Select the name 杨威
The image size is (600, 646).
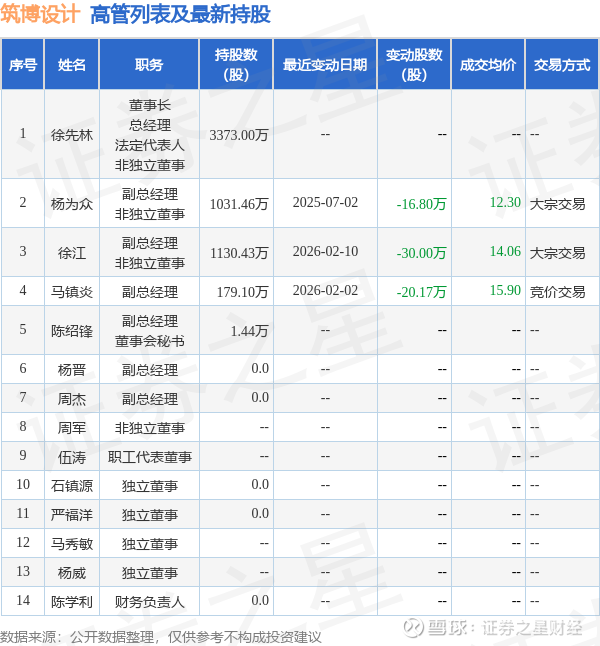[72, 573]
